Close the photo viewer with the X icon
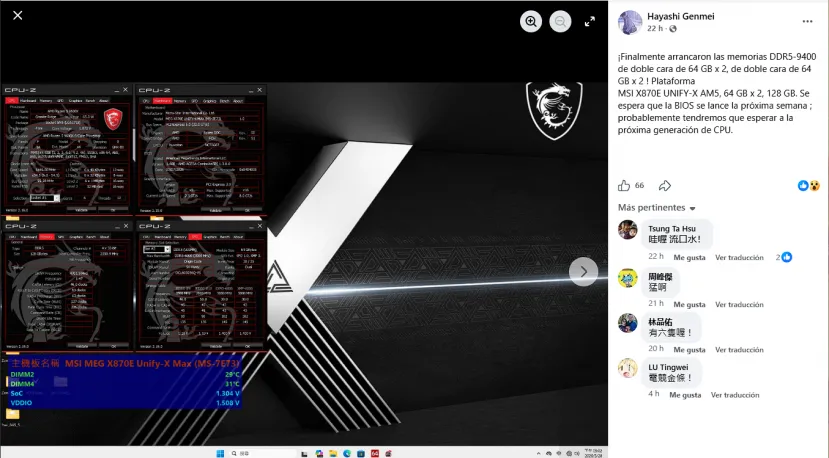Viewport: 829px width, 458px height. (17, 15)
